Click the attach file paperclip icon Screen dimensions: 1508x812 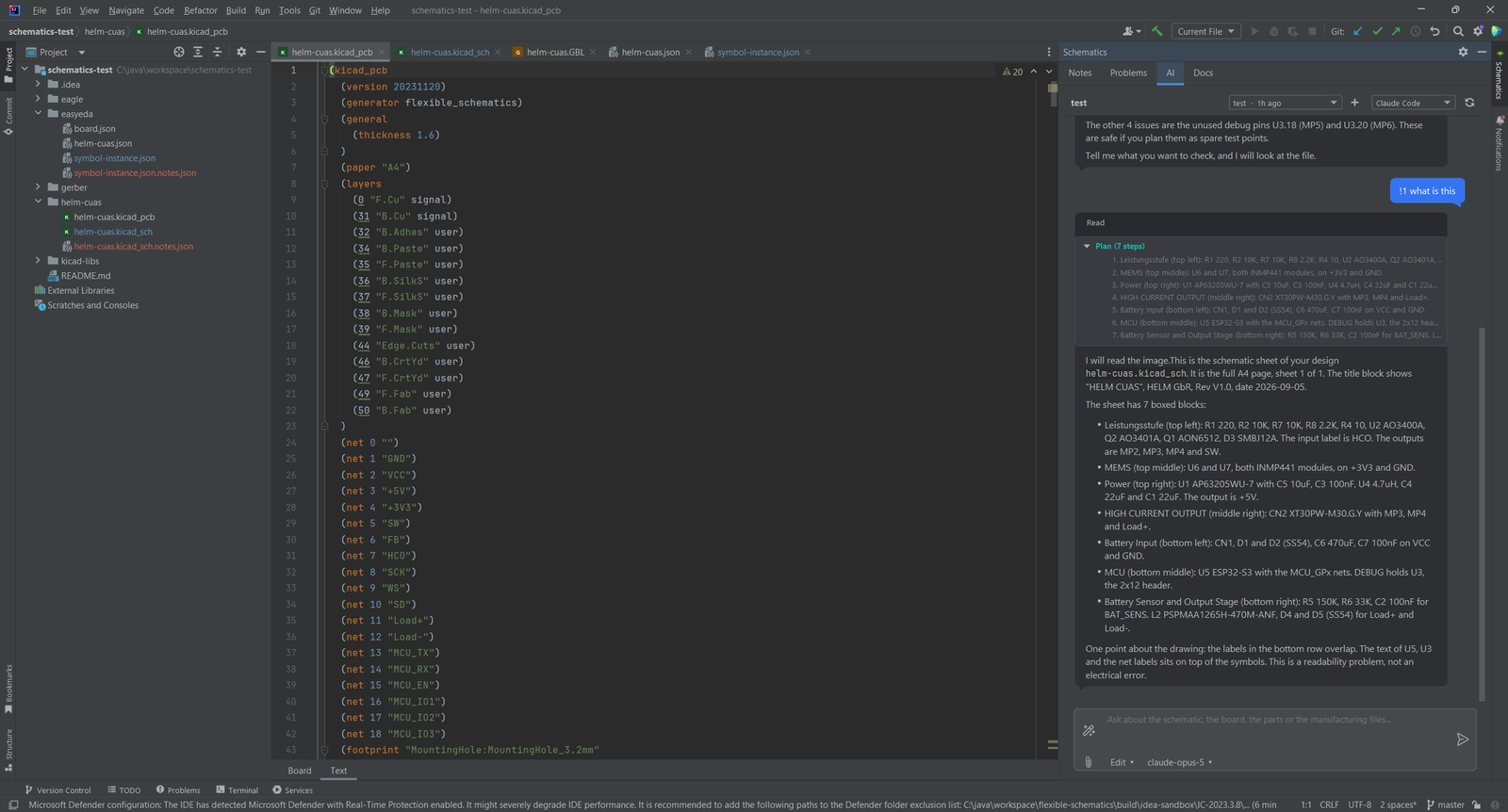[x=1089, y=762]
